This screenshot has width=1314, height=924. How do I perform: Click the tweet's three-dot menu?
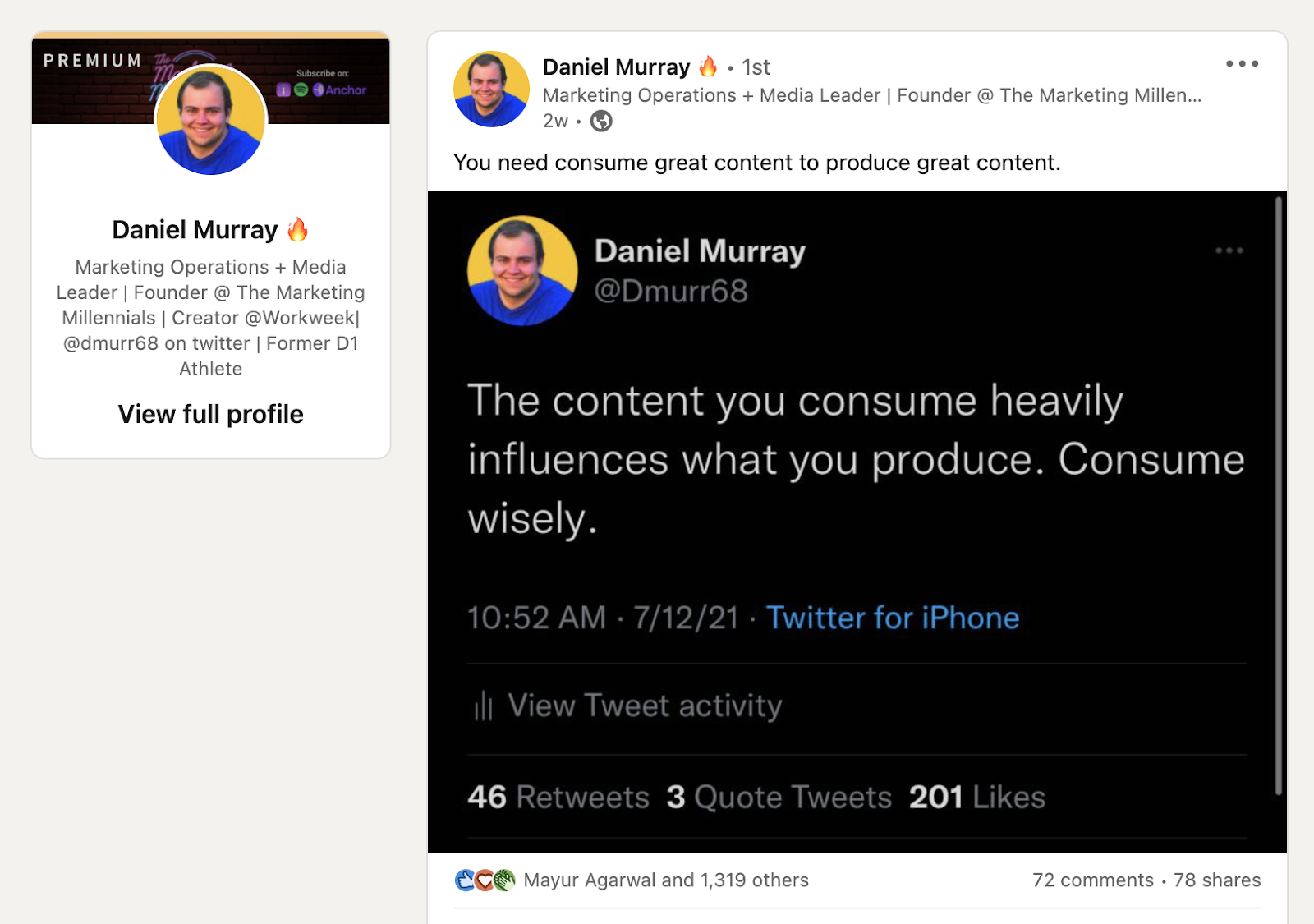click(x=1229, y=251)
